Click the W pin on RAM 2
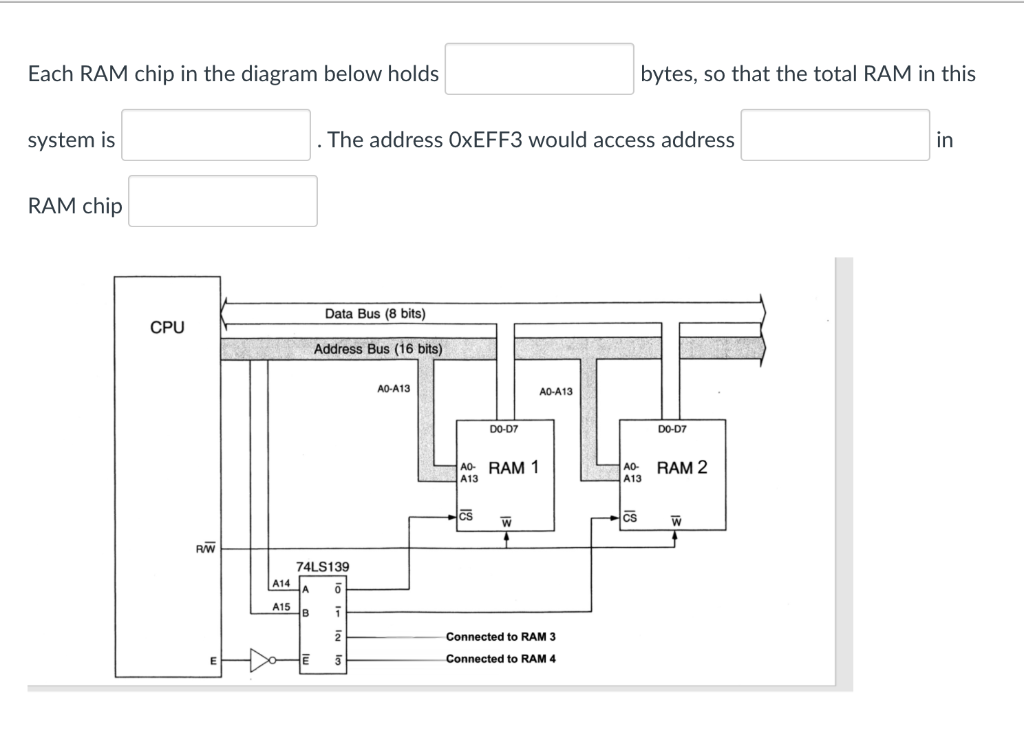This screenshot has height=753, width=1024. [678, 520]
